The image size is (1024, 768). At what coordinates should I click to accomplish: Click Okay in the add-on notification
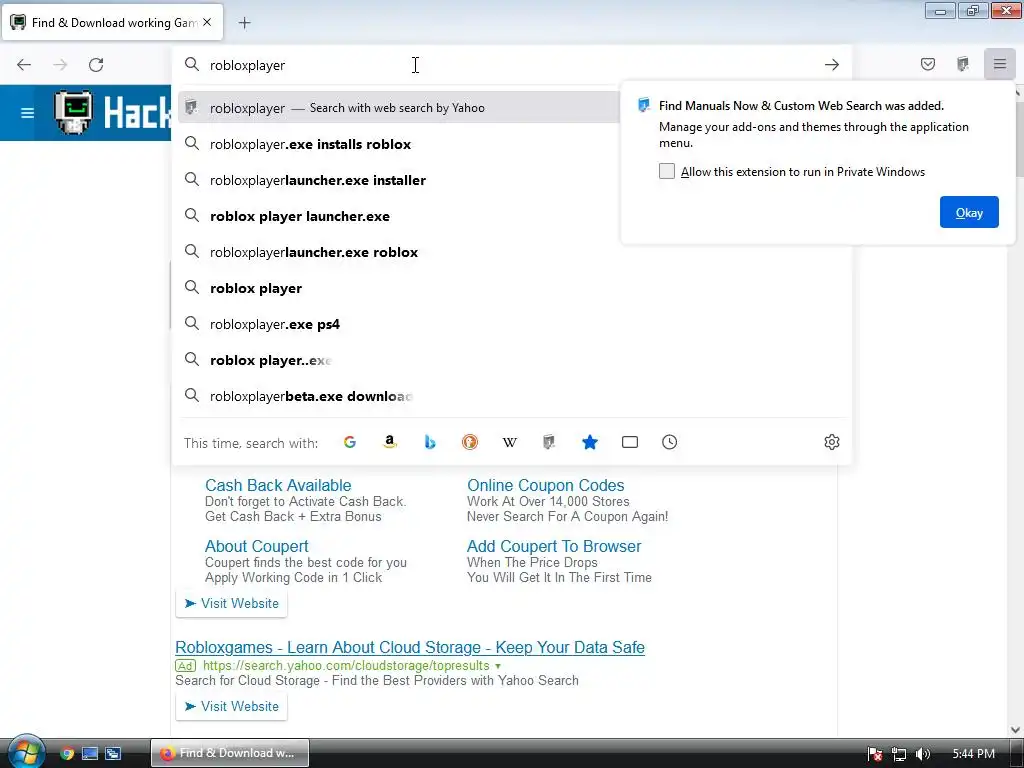[x=968, y=212]
